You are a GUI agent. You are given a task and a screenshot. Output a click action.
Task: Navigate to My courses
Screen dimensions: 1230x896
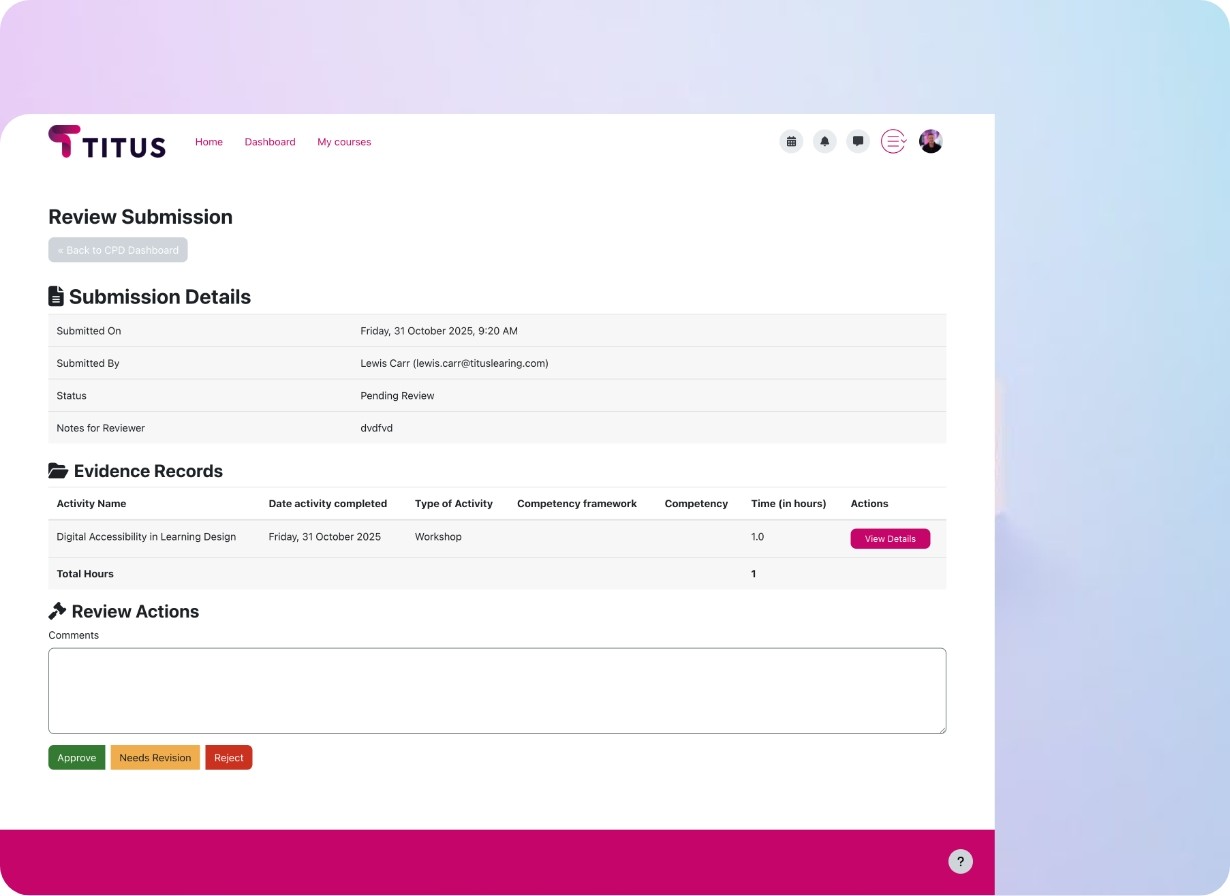(x=344, y=142)
